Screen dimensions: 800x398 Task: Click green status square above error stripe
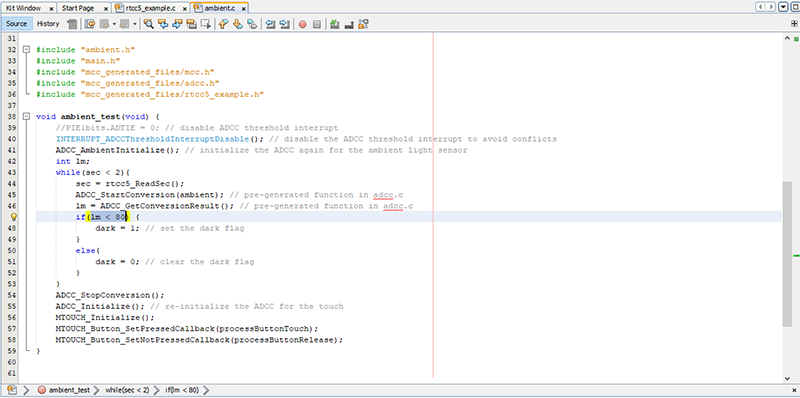[795, 39]
